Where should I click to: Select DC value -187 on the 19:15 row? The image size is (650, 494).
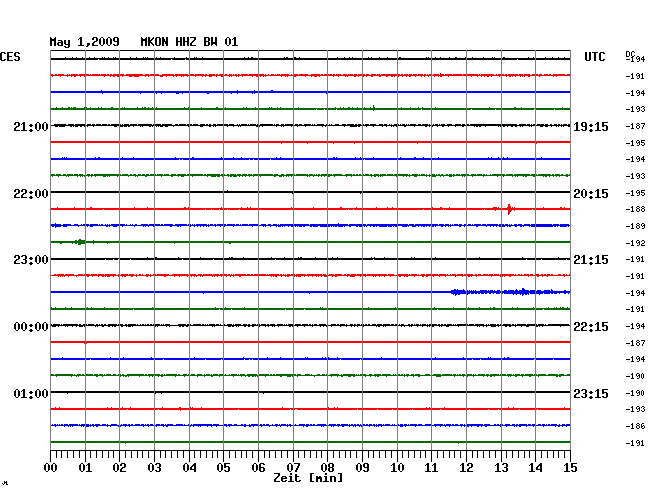tap(635, 126)
